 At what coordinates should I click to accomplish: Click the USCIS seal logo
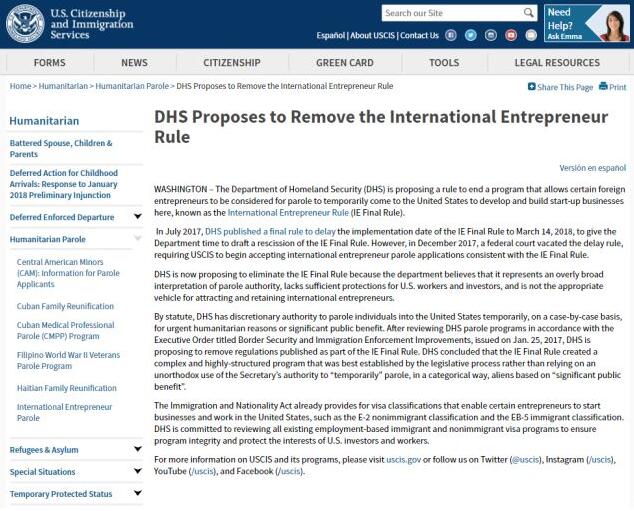tap(25, 24)
